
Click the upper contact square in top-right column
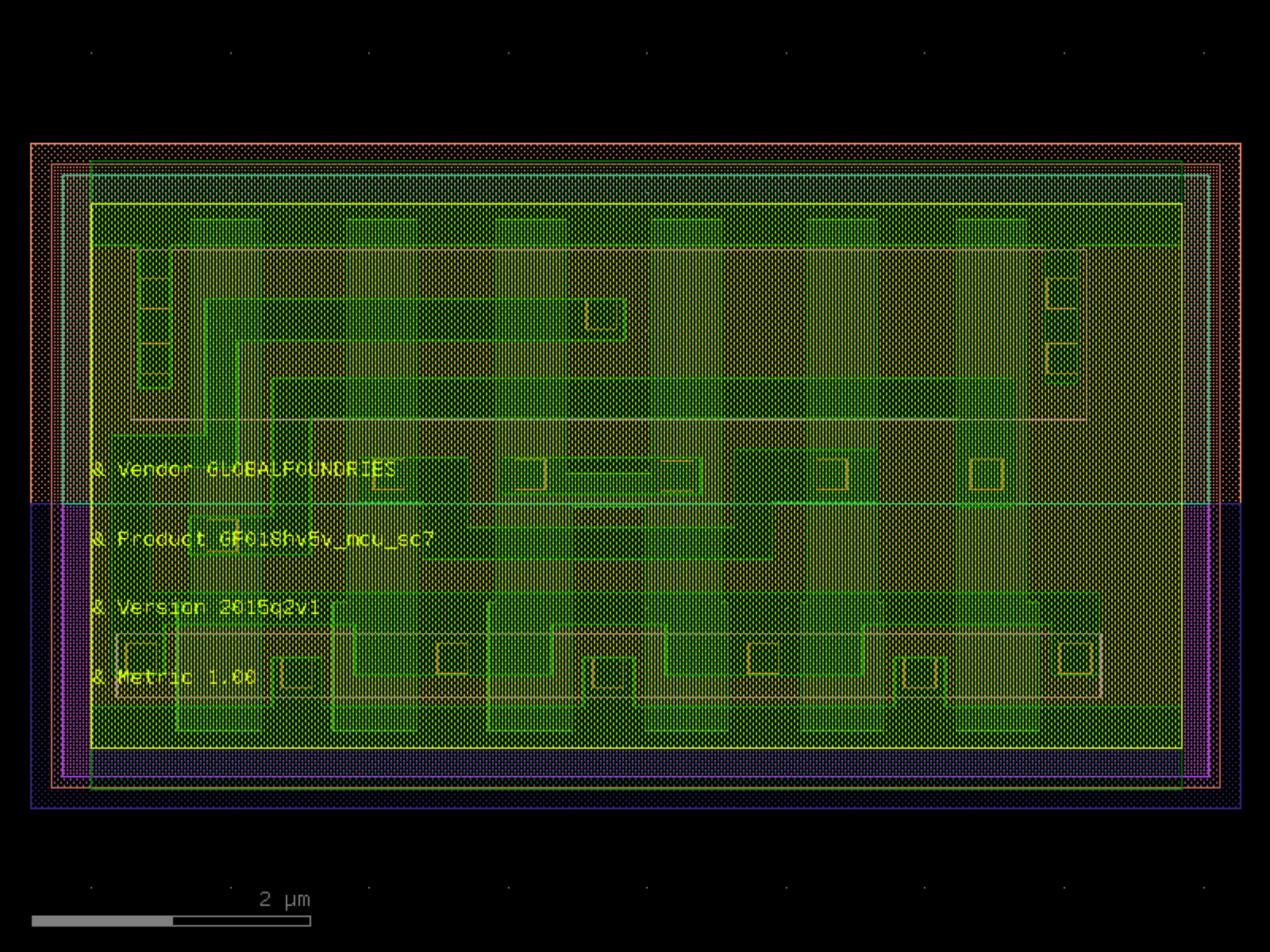point(1062,293)
